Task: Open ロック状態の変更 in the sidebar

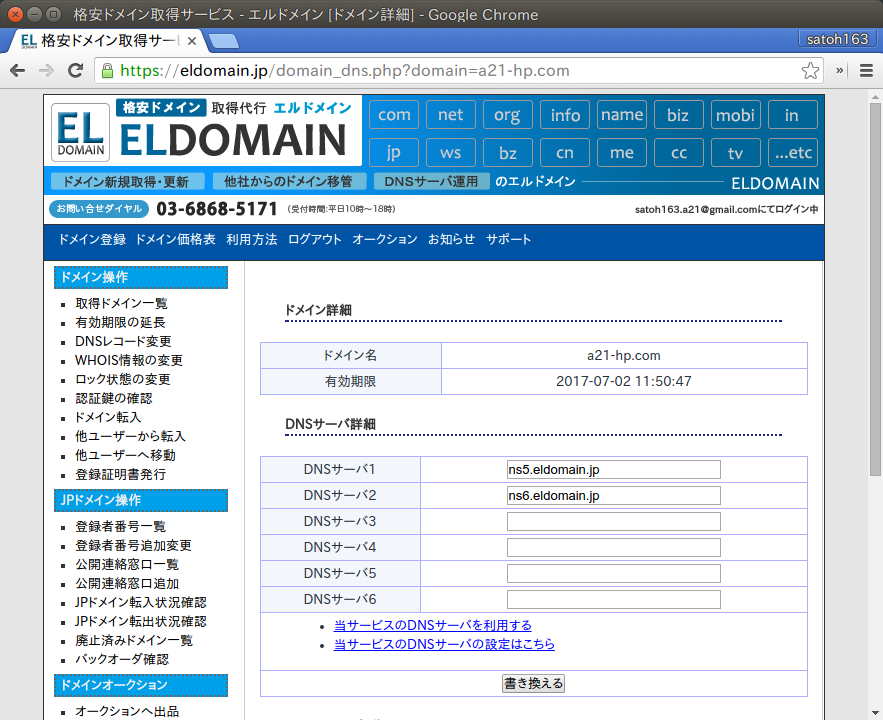Action: click(x=123, y=379)
